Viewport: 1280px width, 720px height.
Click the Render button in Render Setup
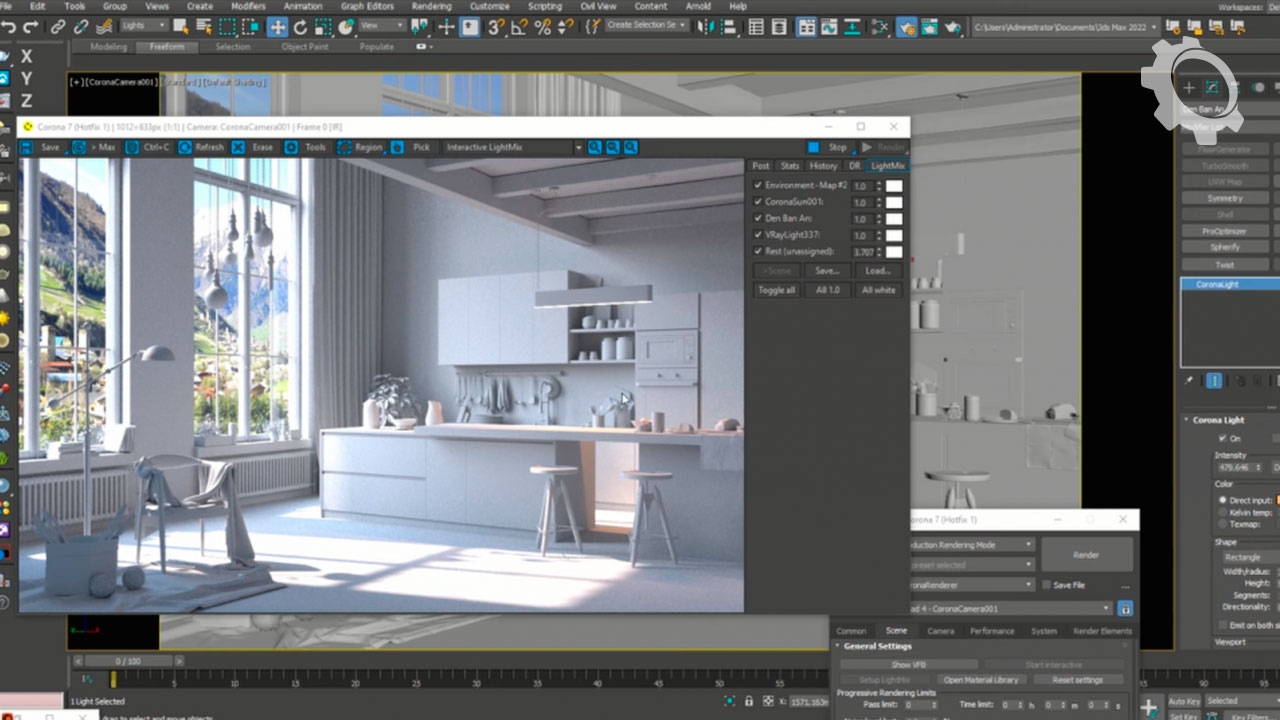click(1087, 555)
